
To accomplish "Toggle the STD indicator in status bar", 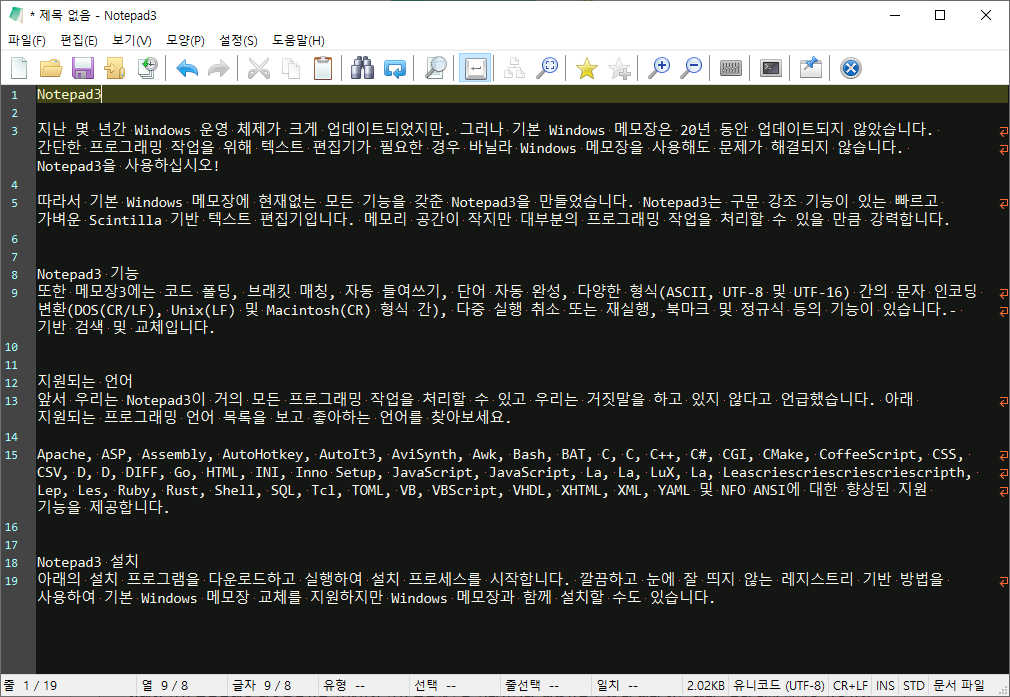I will pos(913,685).
